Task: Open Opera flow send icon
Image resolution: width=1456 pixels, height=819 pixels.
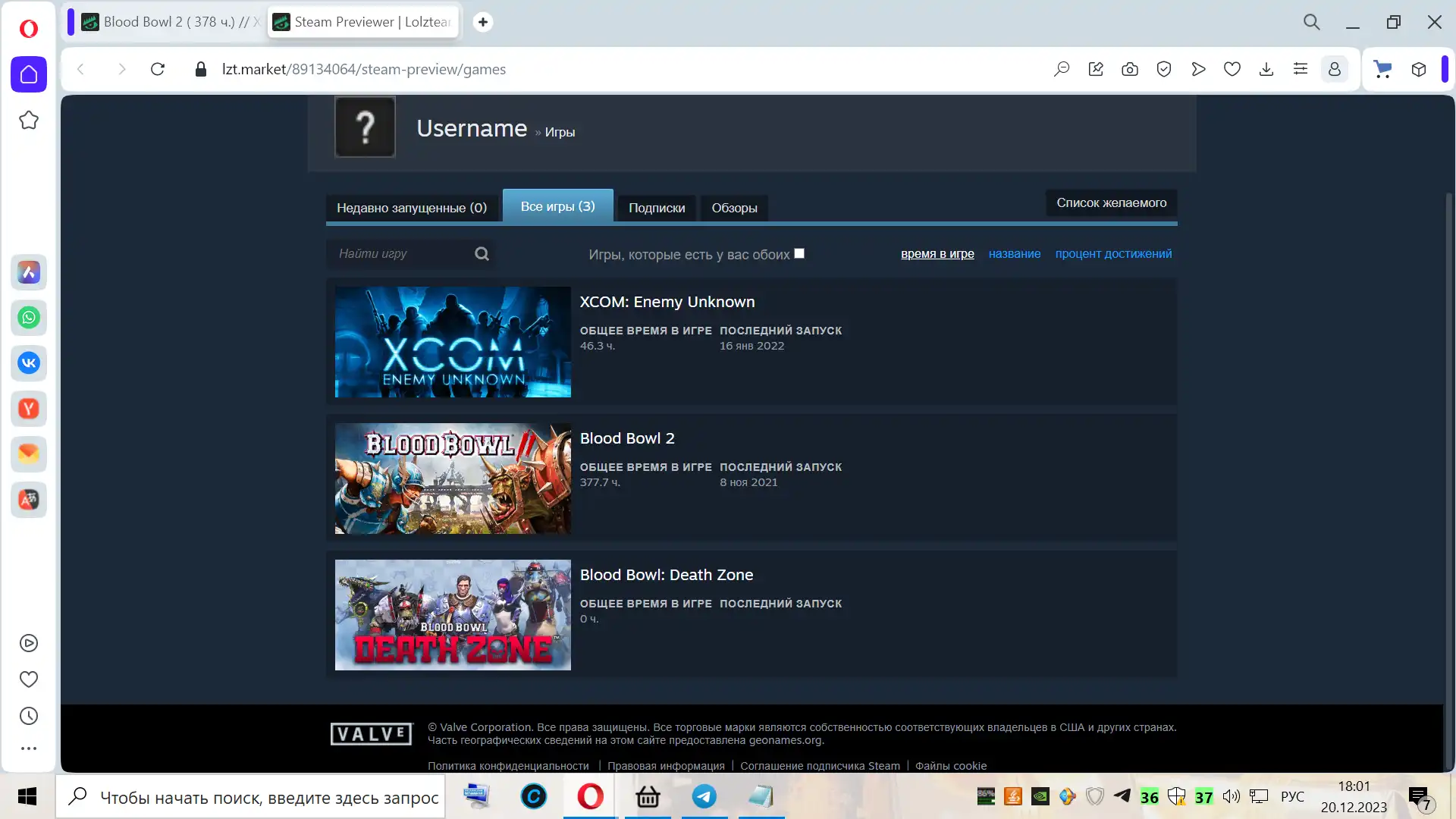Action: (x=1198, y=69)
